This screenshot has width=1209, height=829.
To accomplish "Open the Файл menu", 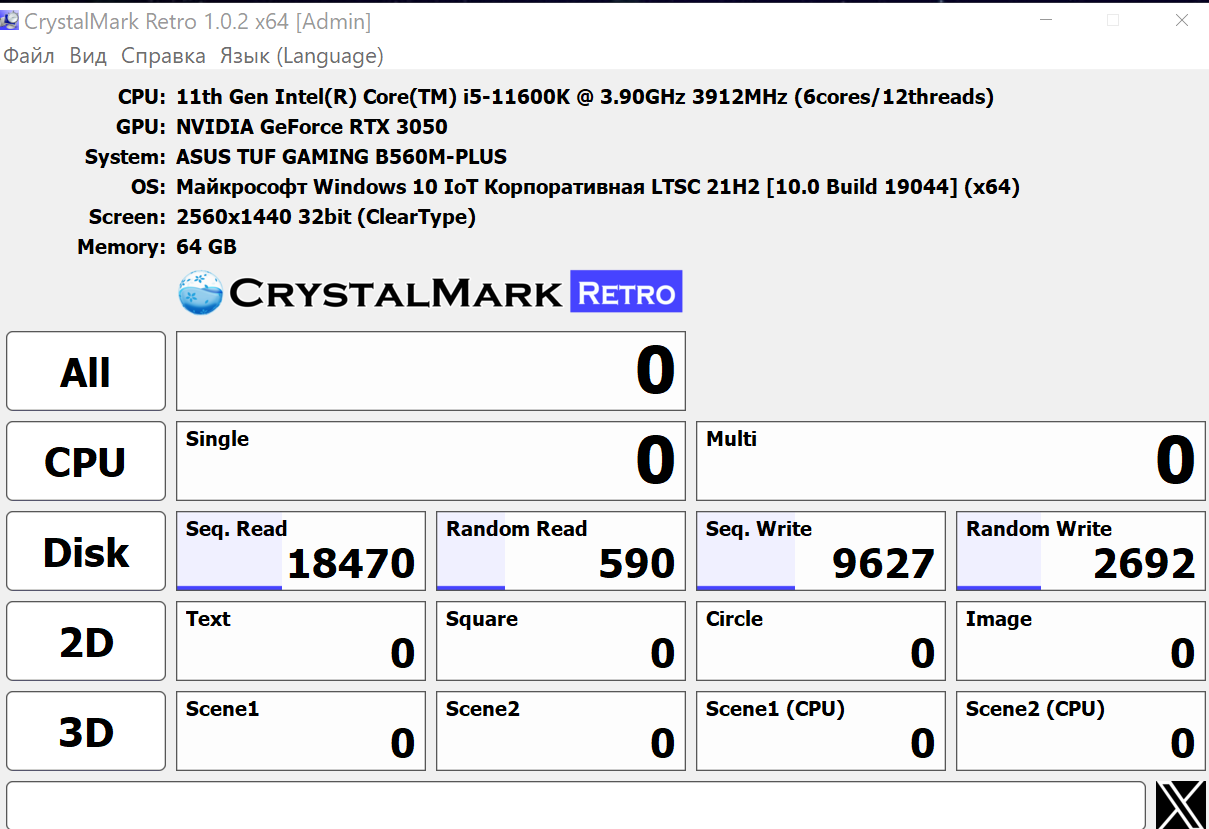I will (29, 56).
